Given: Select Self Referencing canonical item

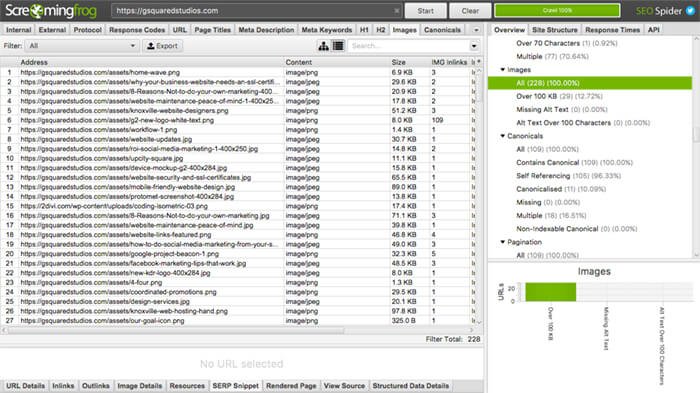Looking at the screenshot, I should [x=568, y=176].
